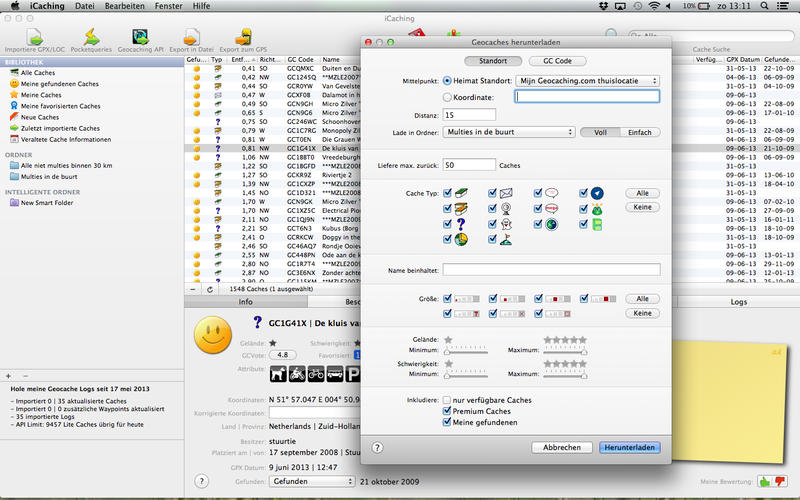800x500 pixels.
Task: Switch to the Standort tab
Action: [x=493, y=61]
